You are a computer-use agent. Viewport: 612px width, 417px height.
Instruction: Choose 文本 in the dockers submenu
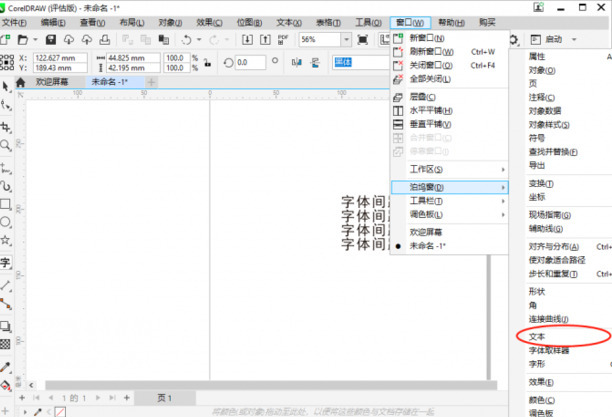(x=538, y=337)
